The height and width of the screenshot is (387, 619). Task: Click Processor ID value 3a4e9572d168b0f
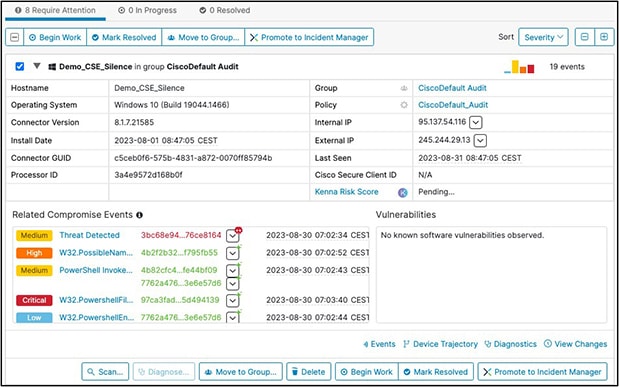148,175
